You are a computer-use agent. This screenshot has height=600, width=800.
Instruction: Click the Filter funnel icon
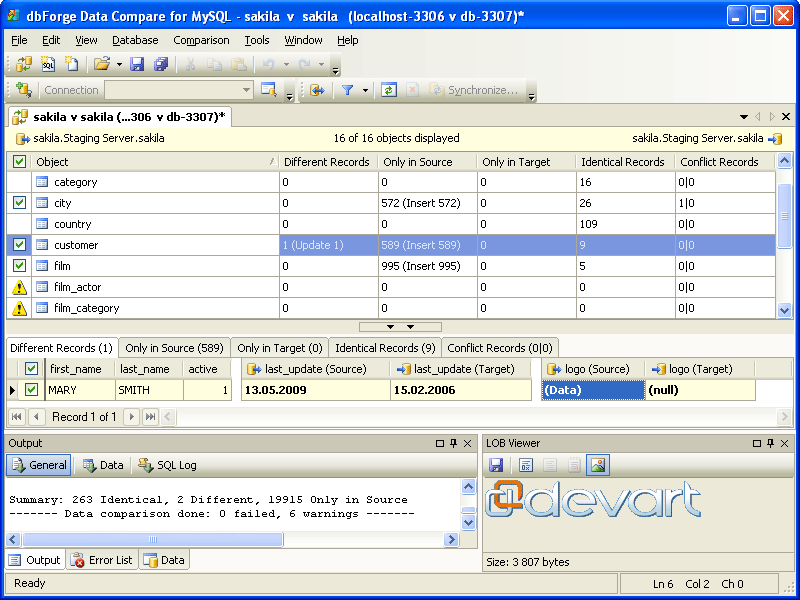point(347,90)
